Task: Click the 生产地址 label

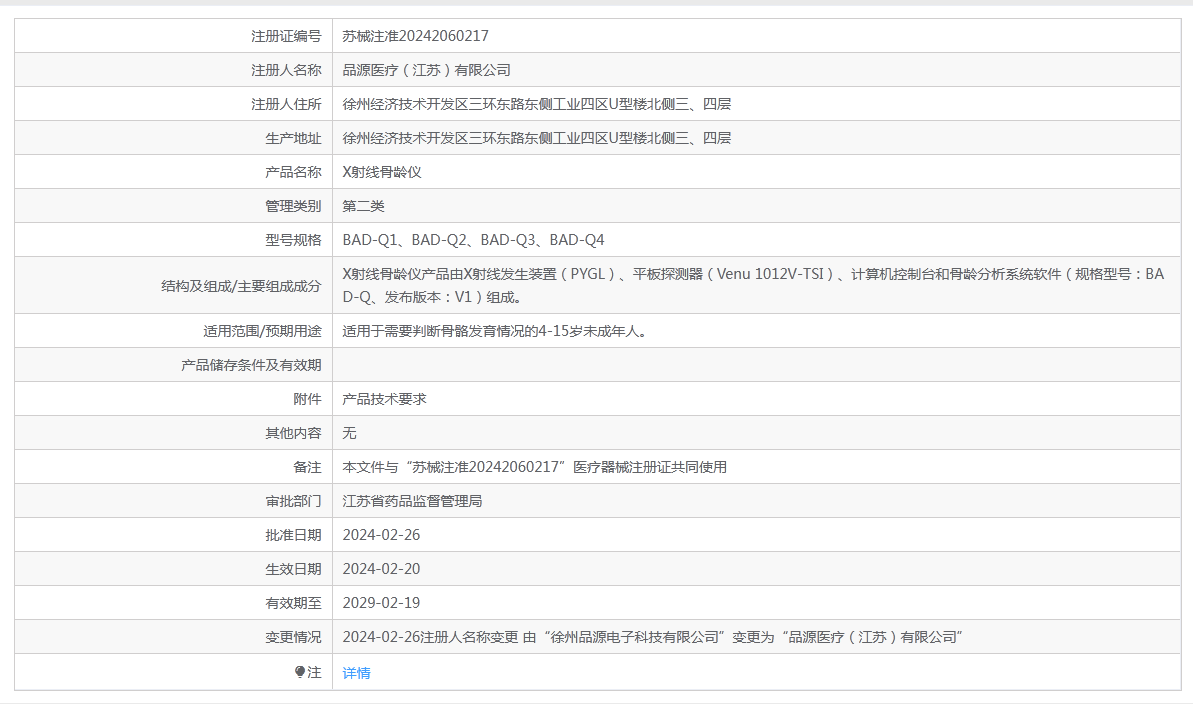Action: tap(293, 138)
